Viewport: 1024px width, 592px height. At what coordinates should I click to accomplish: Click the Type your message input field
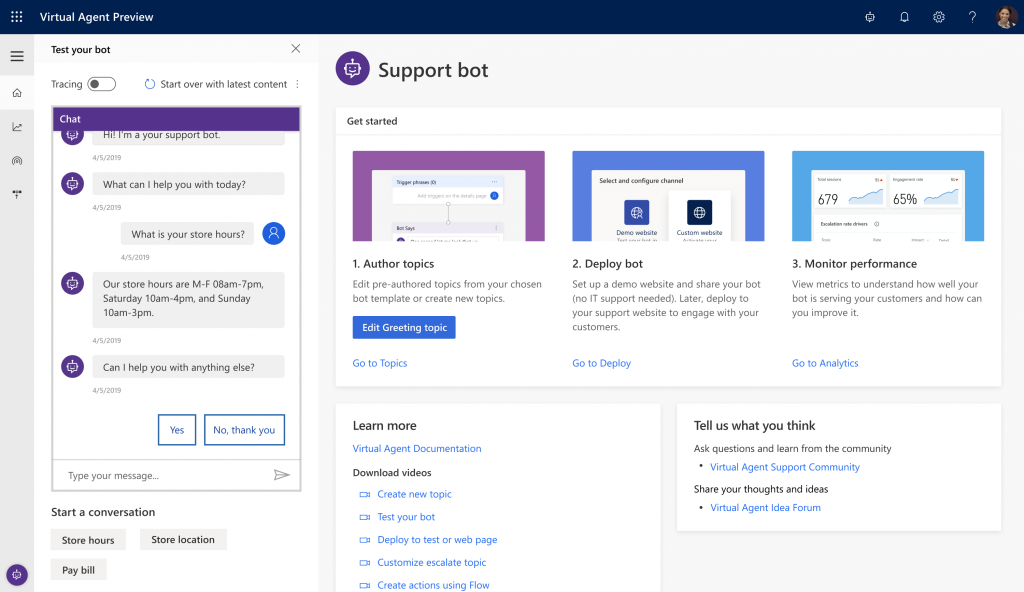(160, 476)
